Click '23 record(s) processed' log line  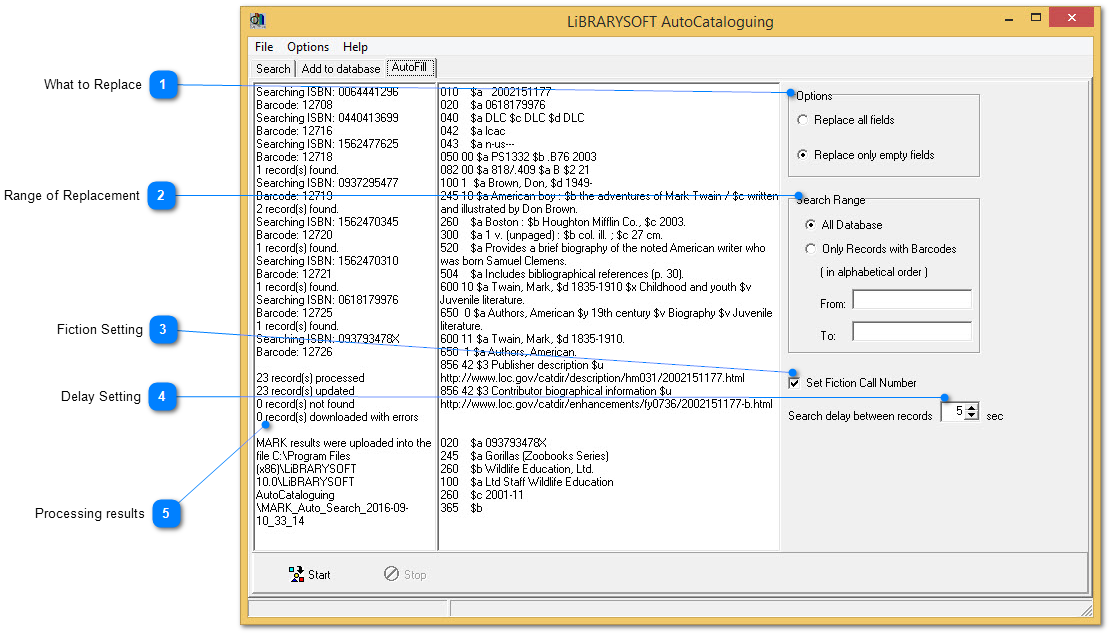point(310,378)
